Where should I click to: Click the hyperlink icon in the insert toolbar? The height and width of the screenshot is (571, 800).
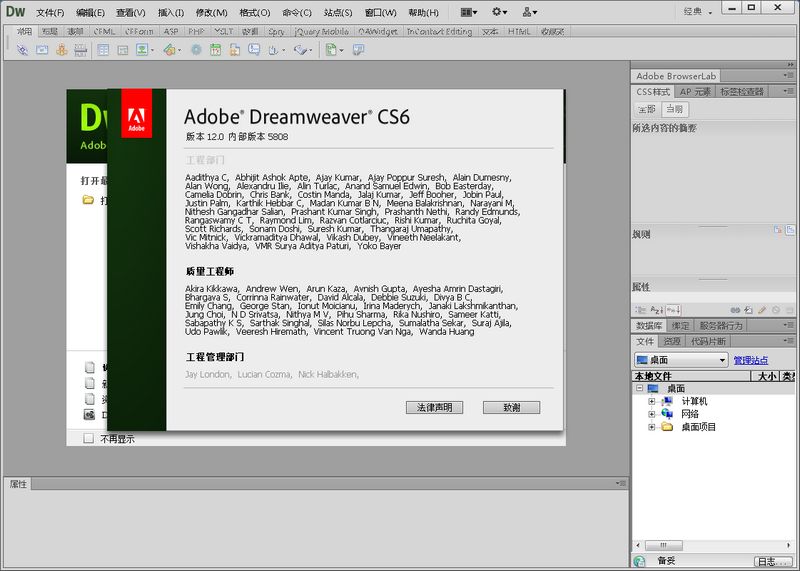(x=24, y=49)
